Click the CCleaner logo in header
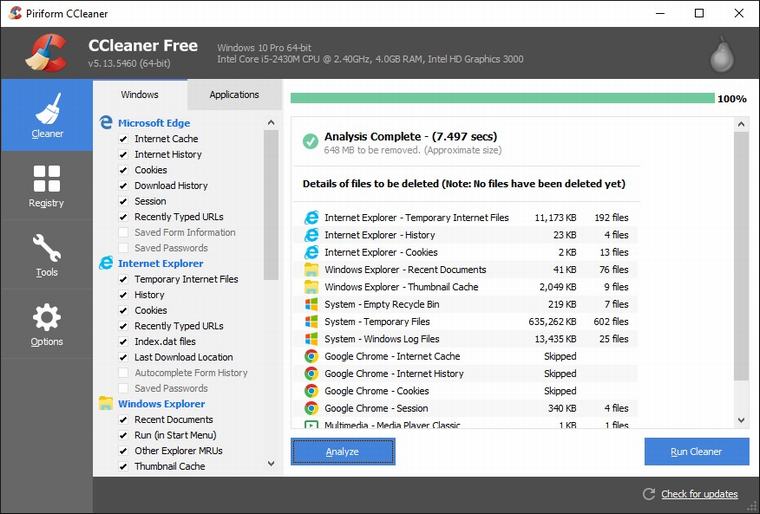Viewport: 760px width, 514px height. (x=46, y=53)
